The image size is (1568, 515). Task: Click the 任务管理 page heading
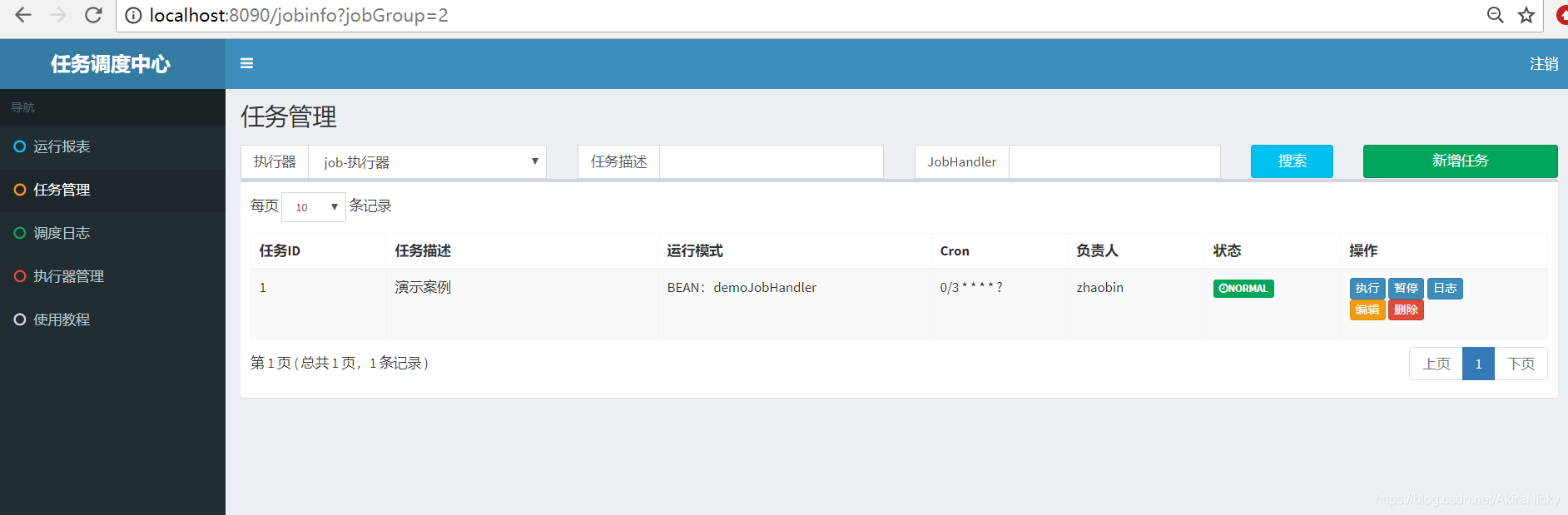[289, 116]
